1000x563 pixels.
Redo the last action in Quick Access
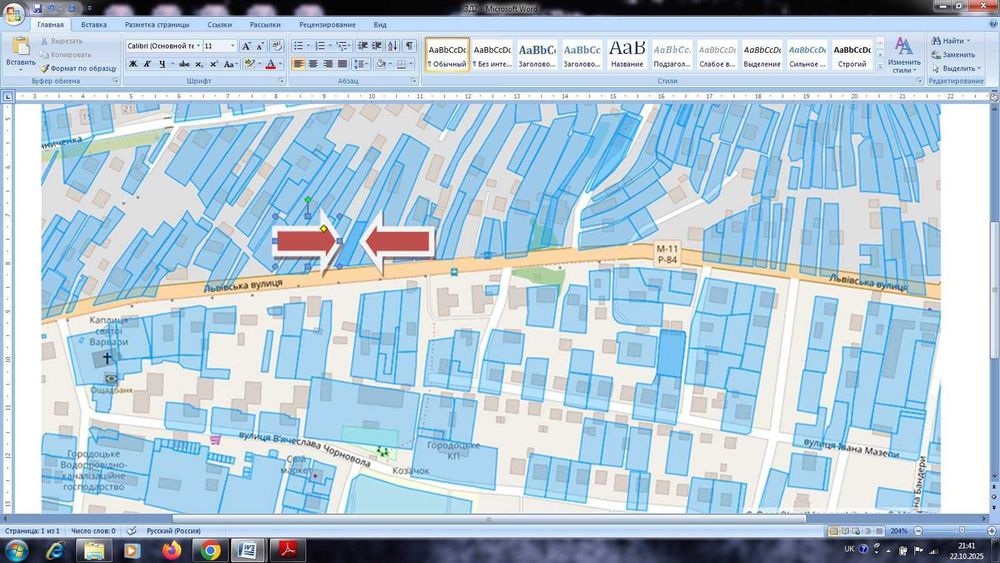pyautogui.click(x=71, y=8)
